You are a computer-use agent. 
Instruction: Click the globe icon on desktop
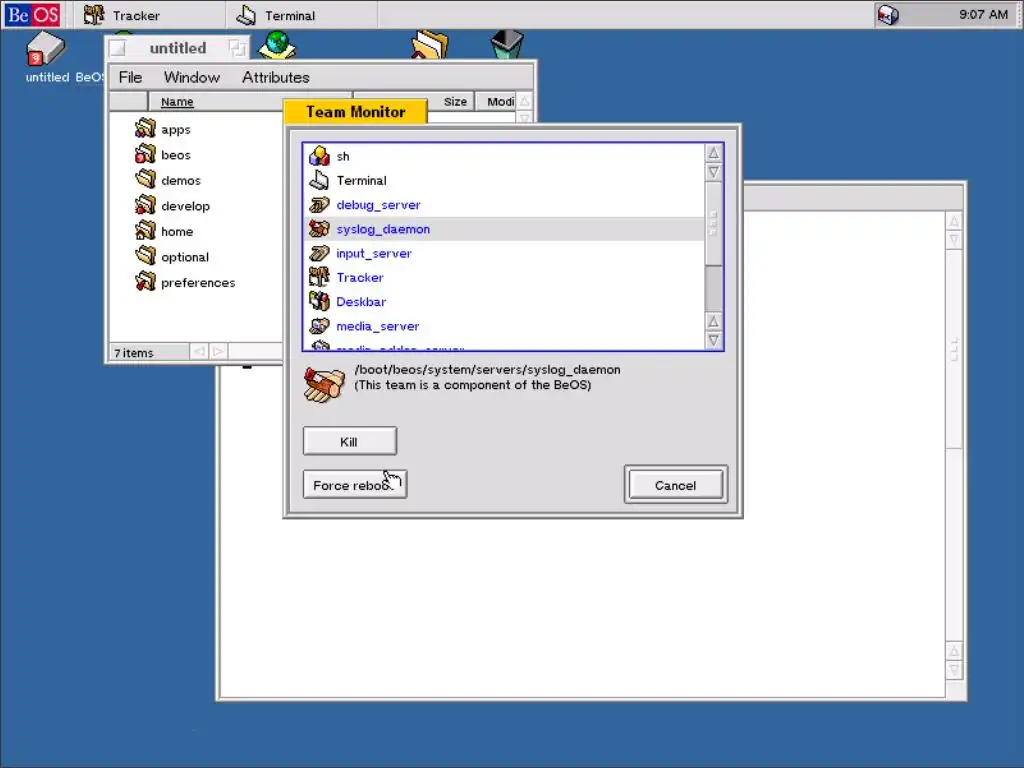[x=278, y=45]
